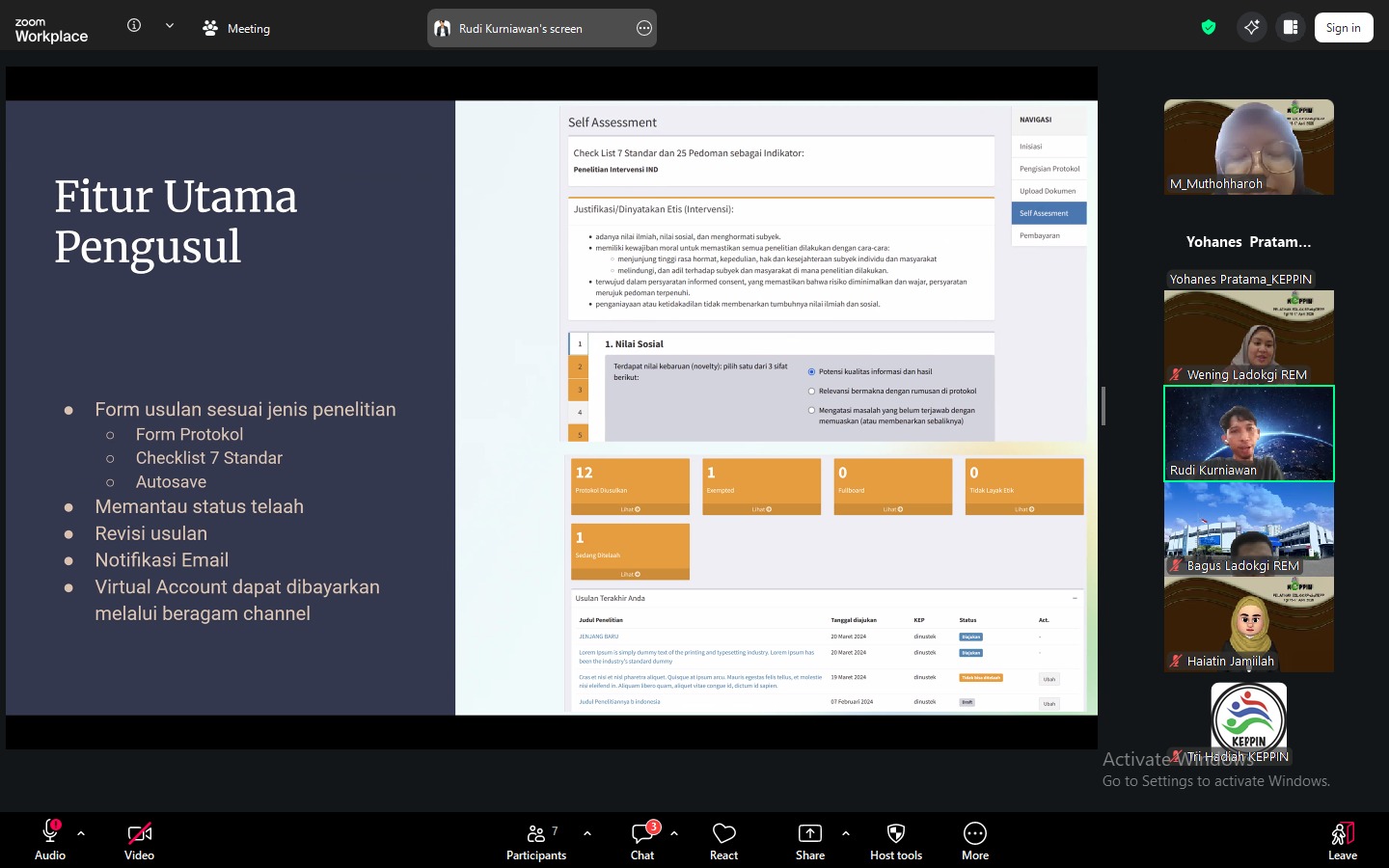
Task: Select 'Potensi kualitas informasi dan hasil' radio
Action: (811, 371)
